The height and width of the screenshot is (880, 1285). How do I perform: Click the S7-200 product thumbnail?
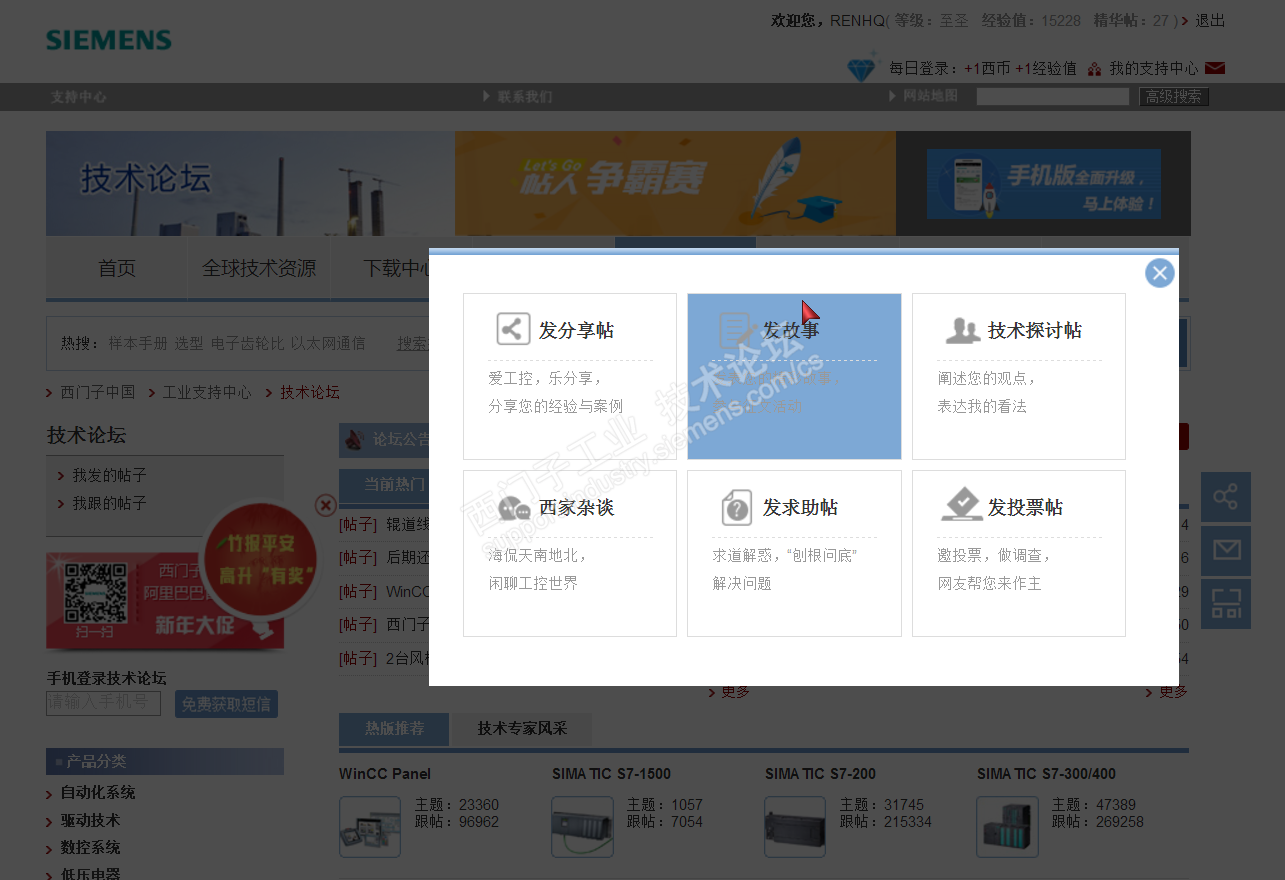coord(795,827)
